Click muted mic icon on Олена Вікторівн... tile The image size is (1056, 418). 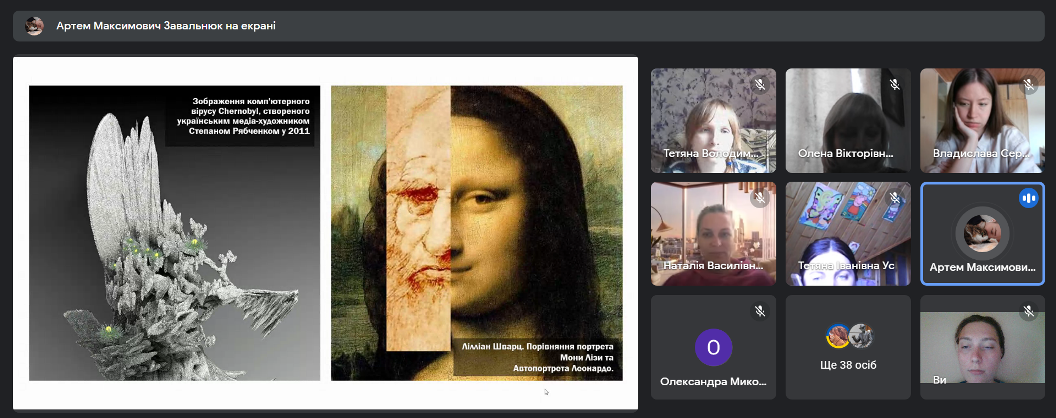pos(894,85)
